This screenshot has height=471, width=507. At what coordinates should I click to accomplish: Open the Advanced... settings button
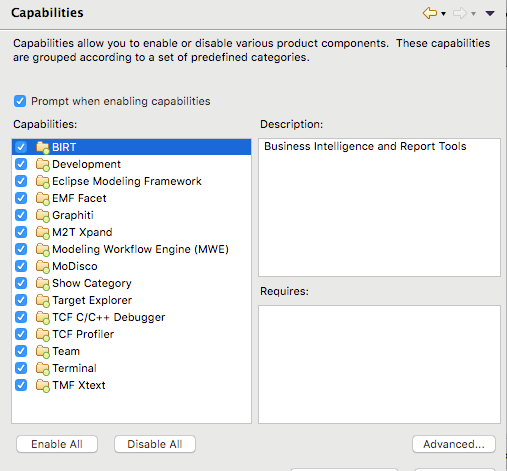tap(454, 444)
